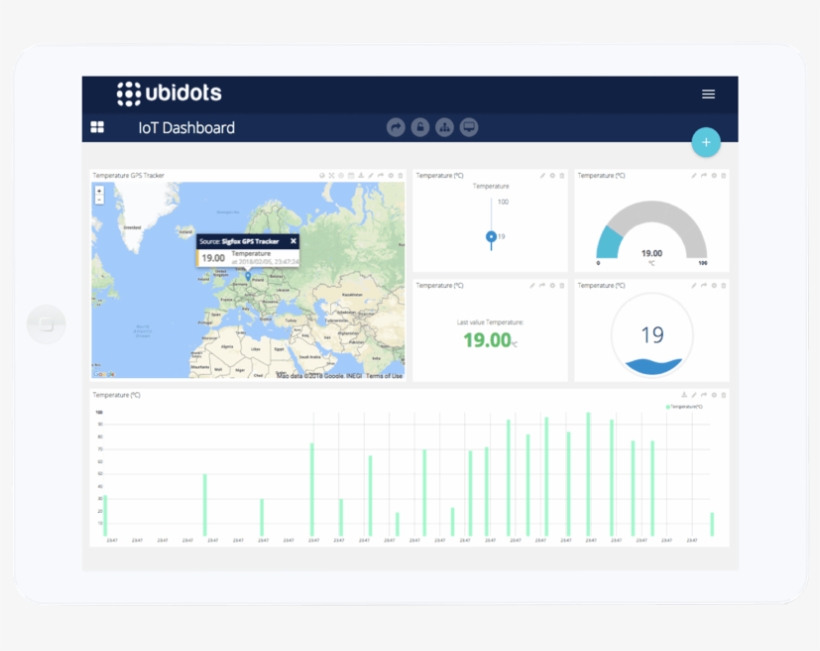The image size is (820, 651).
Task: Dismiss the Sigfox GPS Tracker map popup
Action: click(292, 241)
